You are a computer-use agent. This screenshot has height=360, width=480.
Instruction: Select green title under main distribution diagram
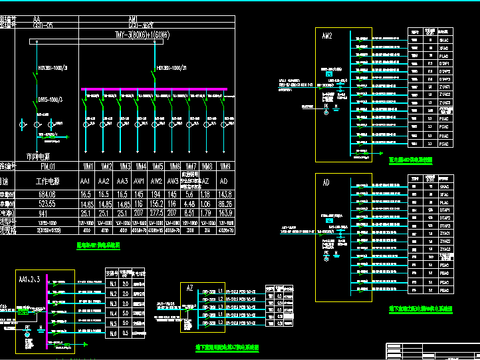point(98,246)
